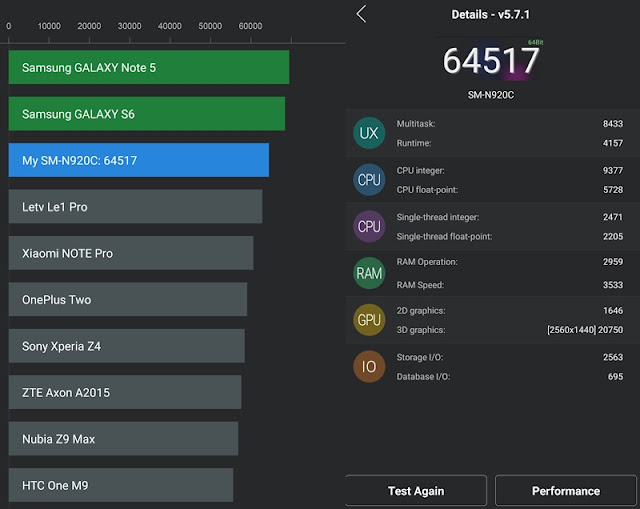The image size is (640, 509).
Task: Select the Xiaomi NOTE Pro bar
Action: point(131,253)
